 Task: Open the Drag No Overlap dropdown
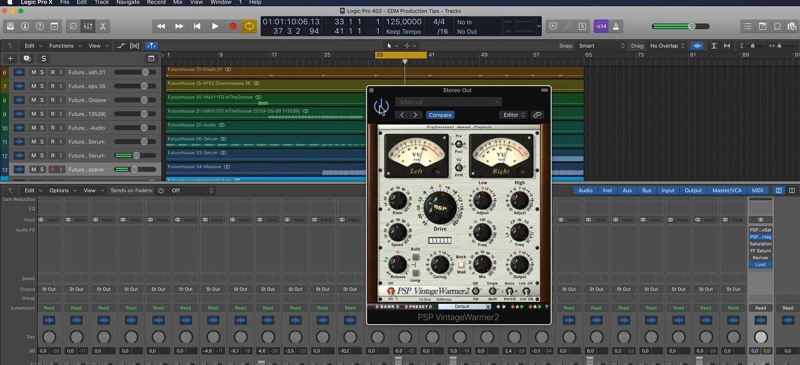tap(667, 46)
